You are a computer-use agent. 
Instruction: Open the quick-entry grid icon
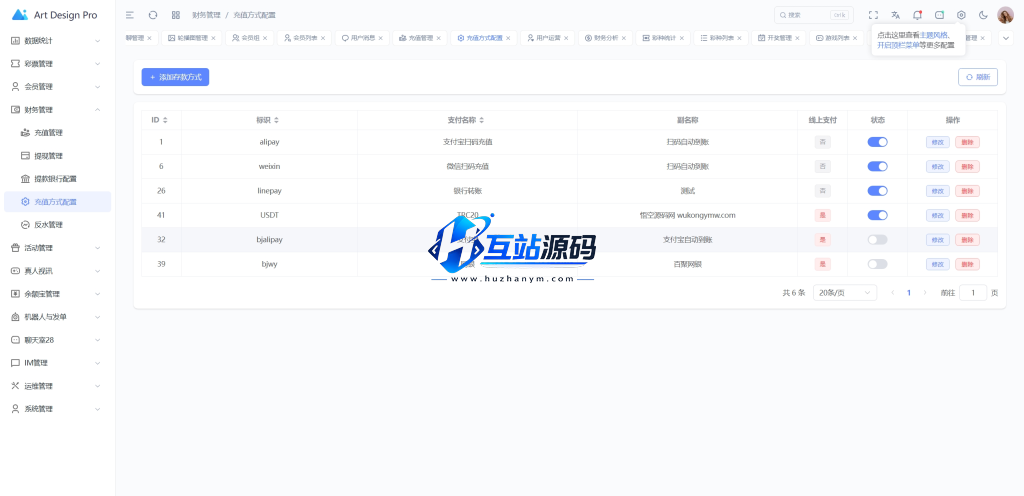(176, 15)
